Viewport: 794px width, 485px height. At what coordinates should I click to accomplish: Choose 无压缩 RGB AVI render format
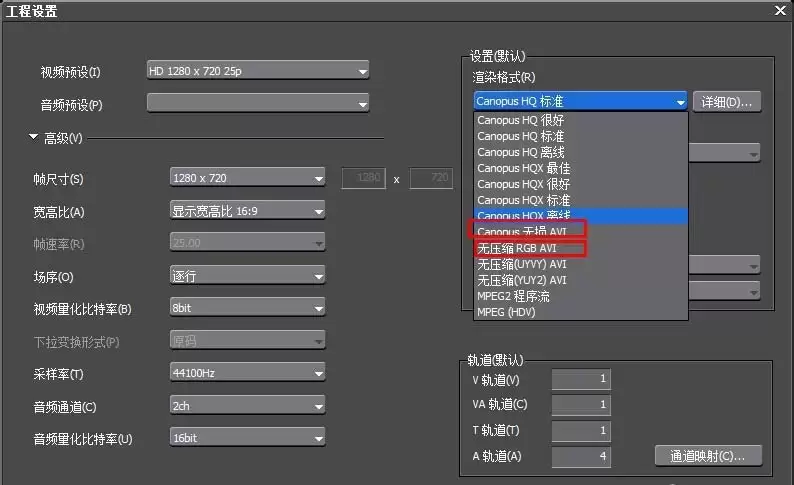point(581,248)
